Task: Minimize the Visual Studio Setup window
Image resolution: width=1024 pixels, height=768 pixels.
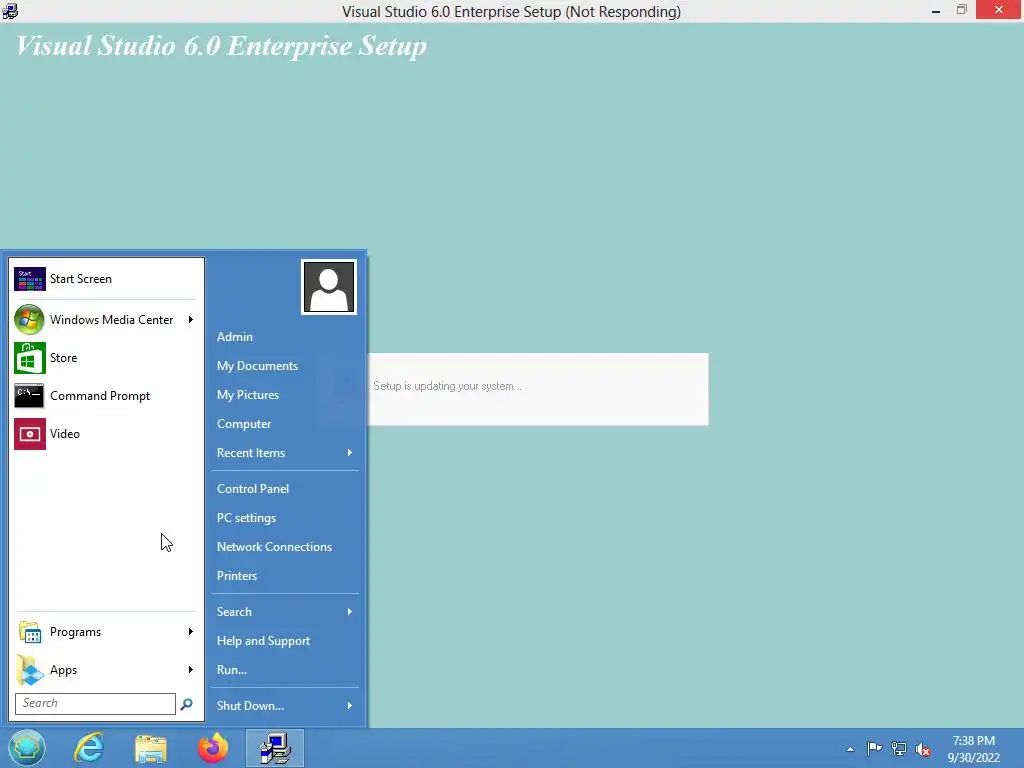Action: click(936, 10)
